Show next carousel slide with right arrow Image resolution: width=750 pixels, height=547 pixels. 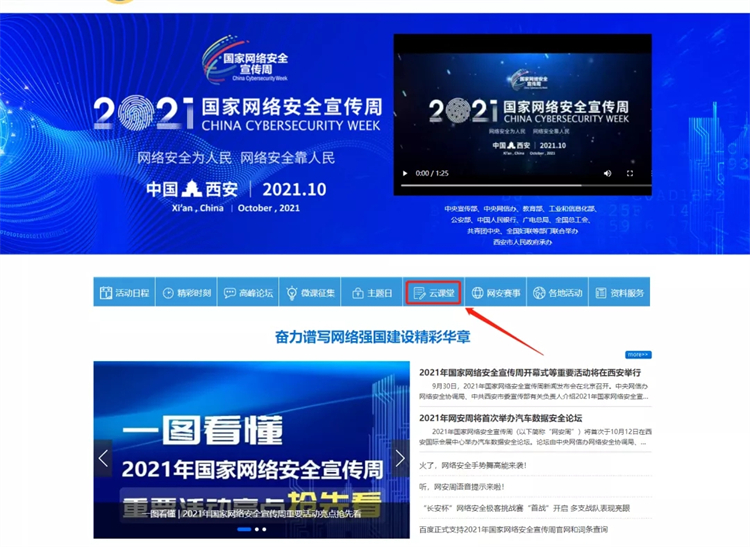pos(400,459)
